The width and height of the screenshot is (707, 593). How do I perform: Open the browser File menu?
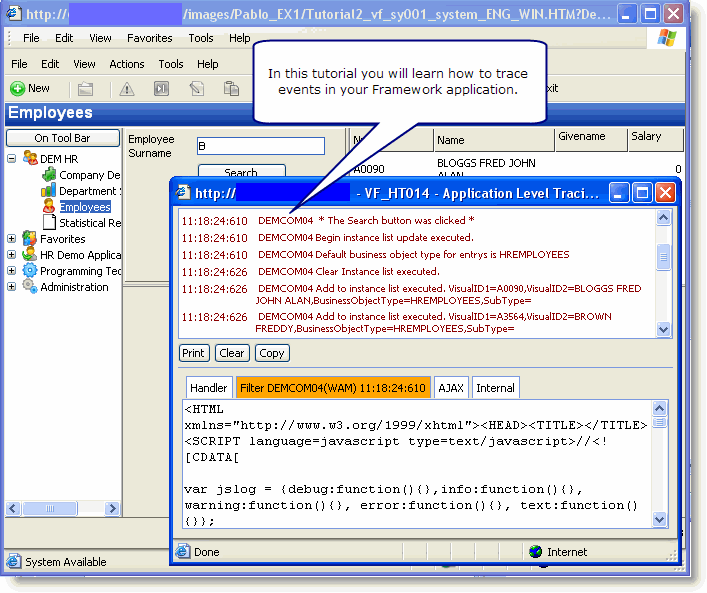point(31,38)
